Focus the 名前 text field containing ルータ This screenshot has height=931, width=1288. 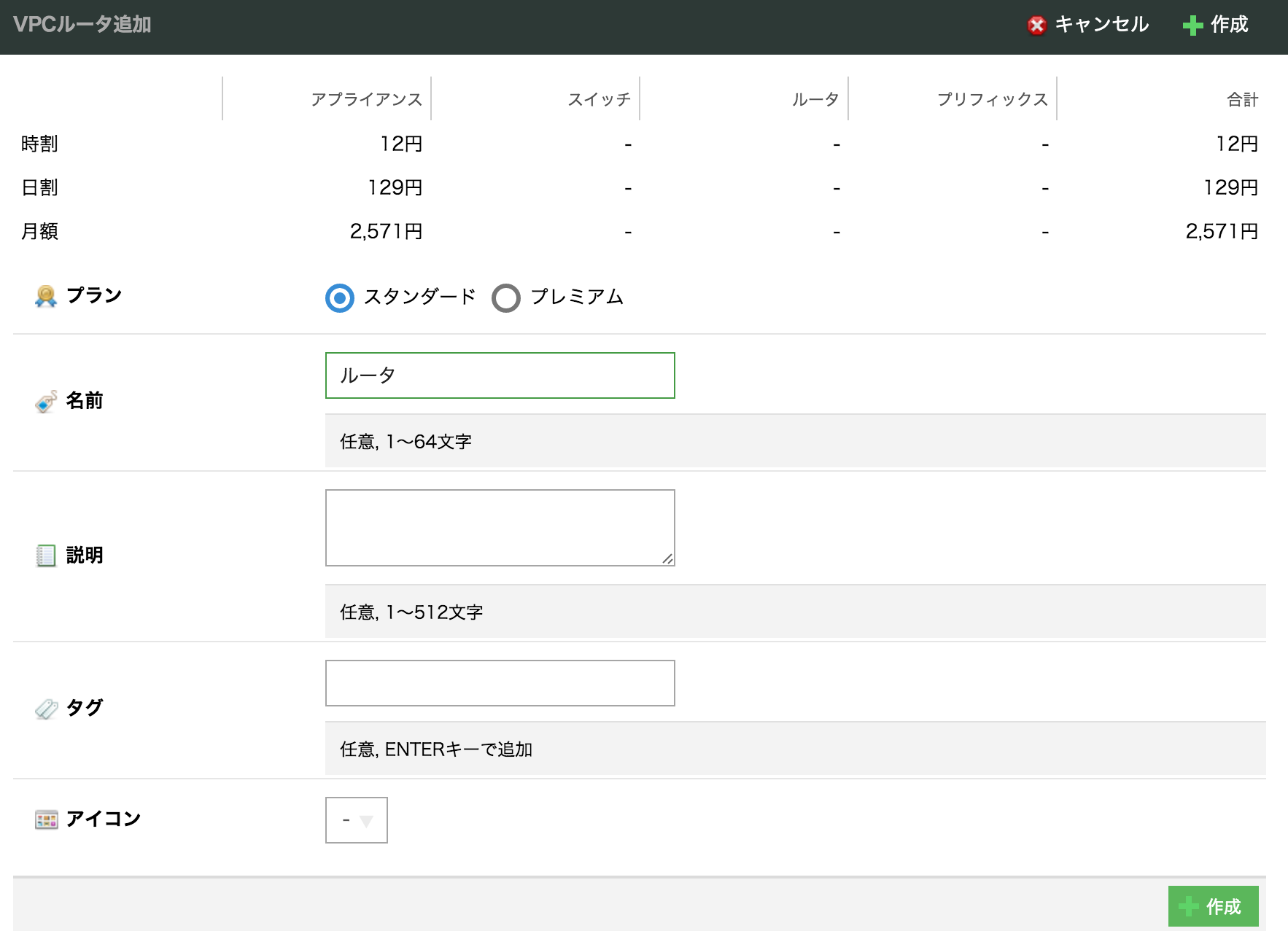[500, 375]
